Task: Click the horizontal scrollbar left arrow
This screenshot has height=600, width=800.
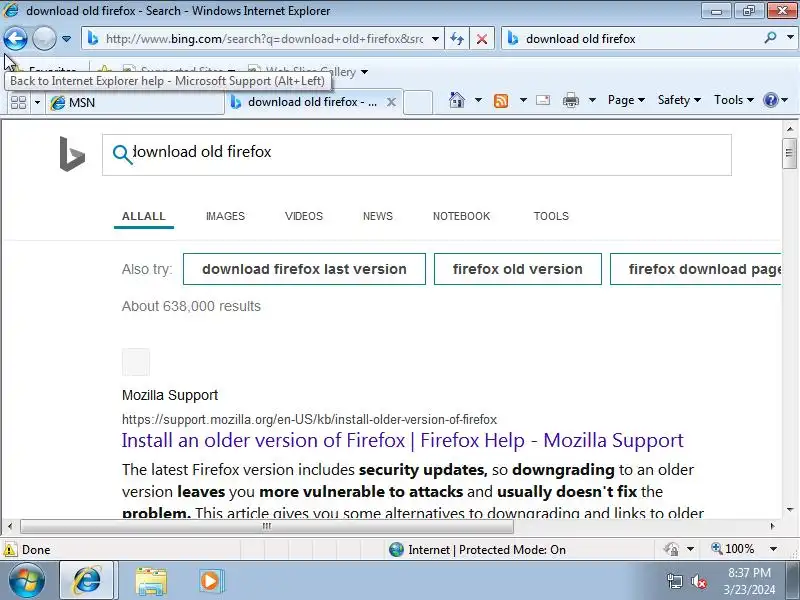Action: (10, 526)
